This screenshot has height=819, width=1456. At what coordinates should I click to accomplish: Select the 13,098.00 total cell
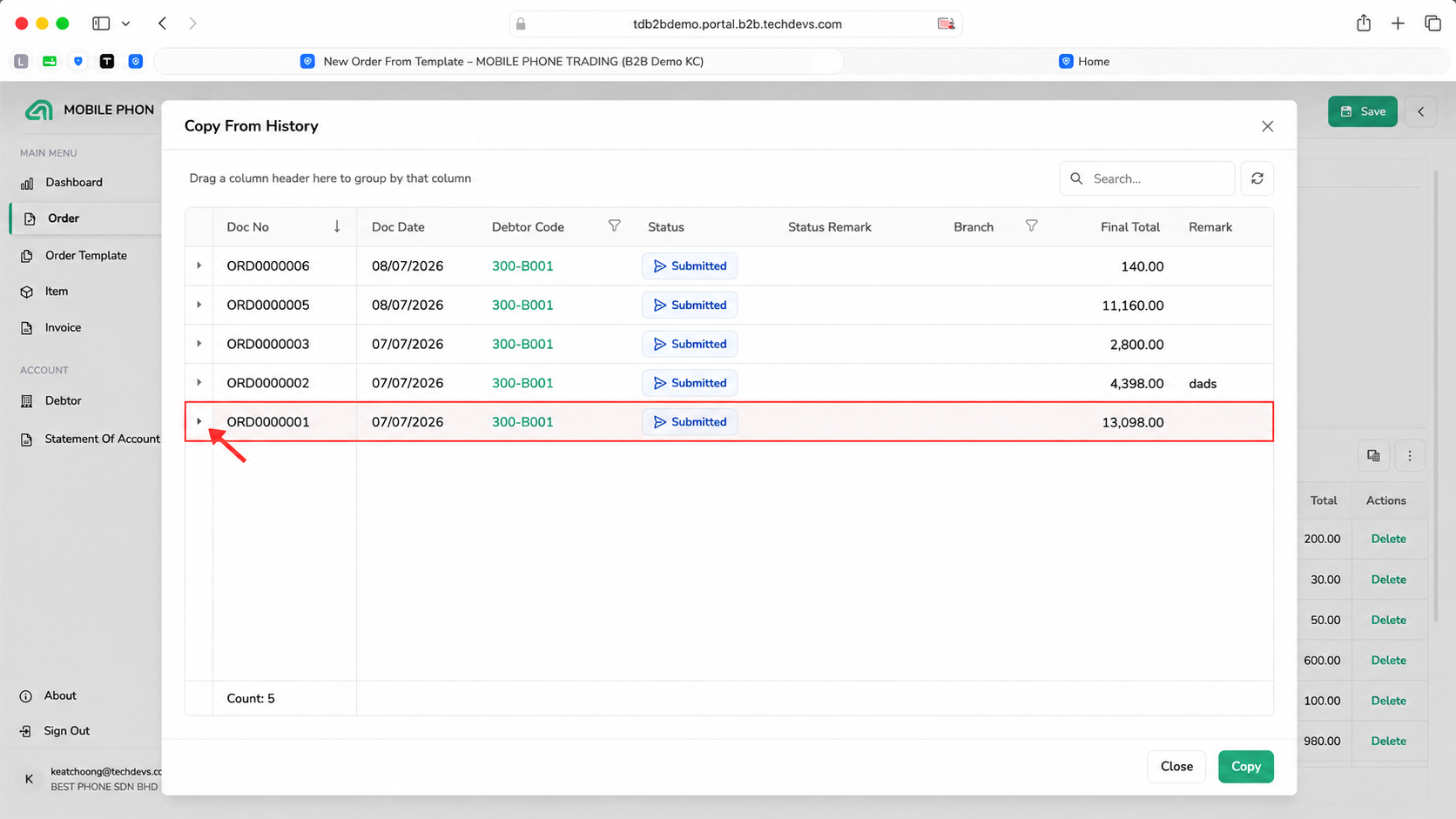(x=1132, y=422)
